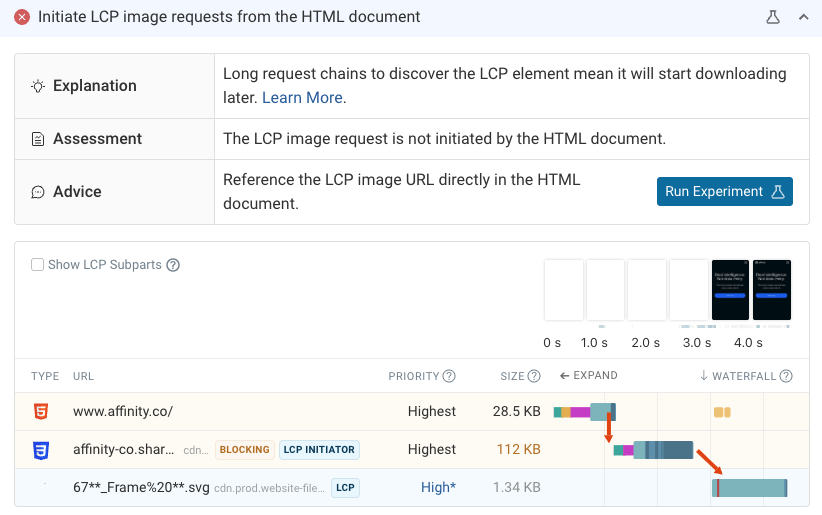Click the Priority column help icon
The width and height of the screenshot is (822, 515).
(449, 376)
